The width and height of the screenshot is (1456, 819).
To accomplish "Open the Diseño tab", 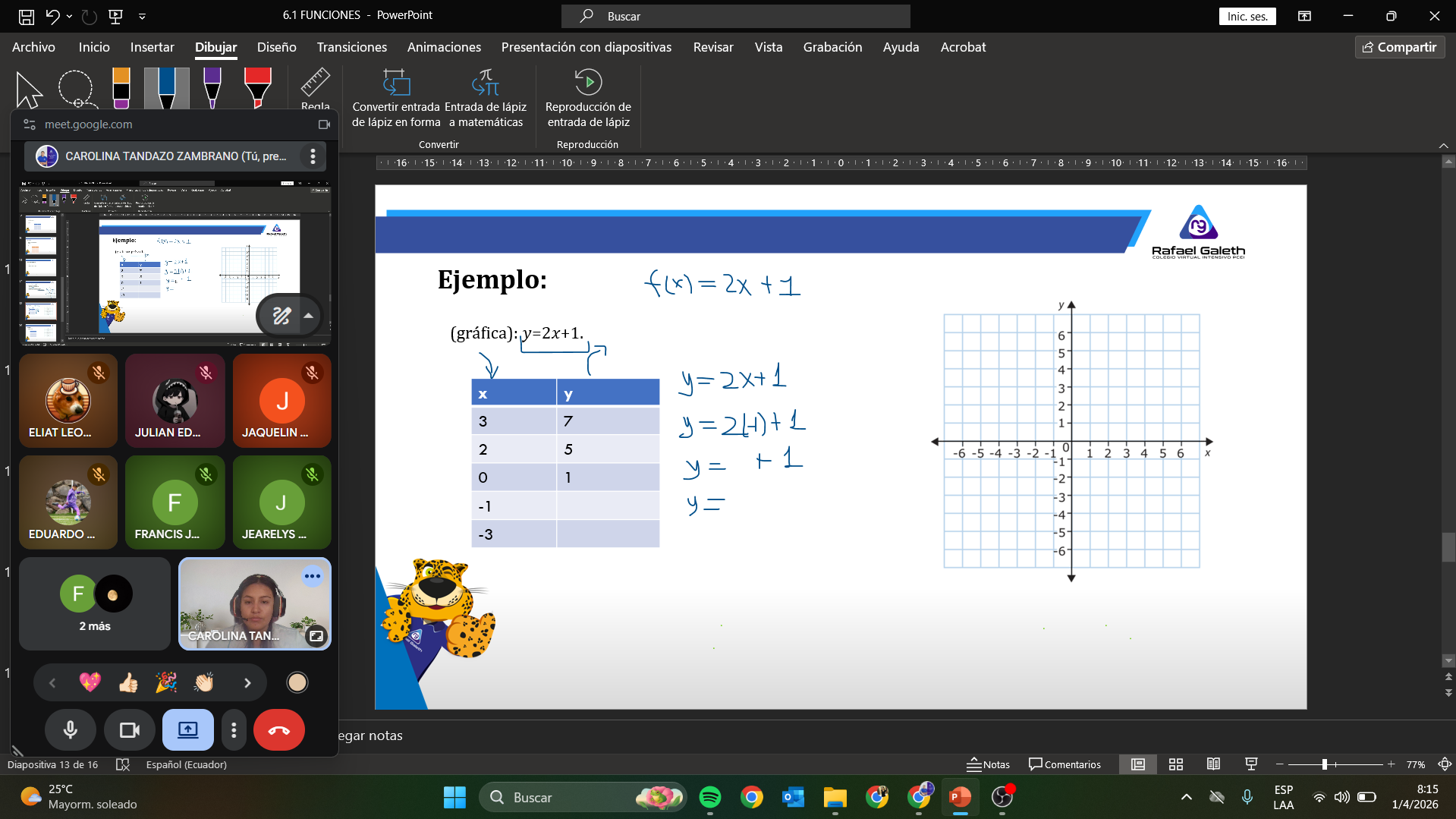I will 276,47.
